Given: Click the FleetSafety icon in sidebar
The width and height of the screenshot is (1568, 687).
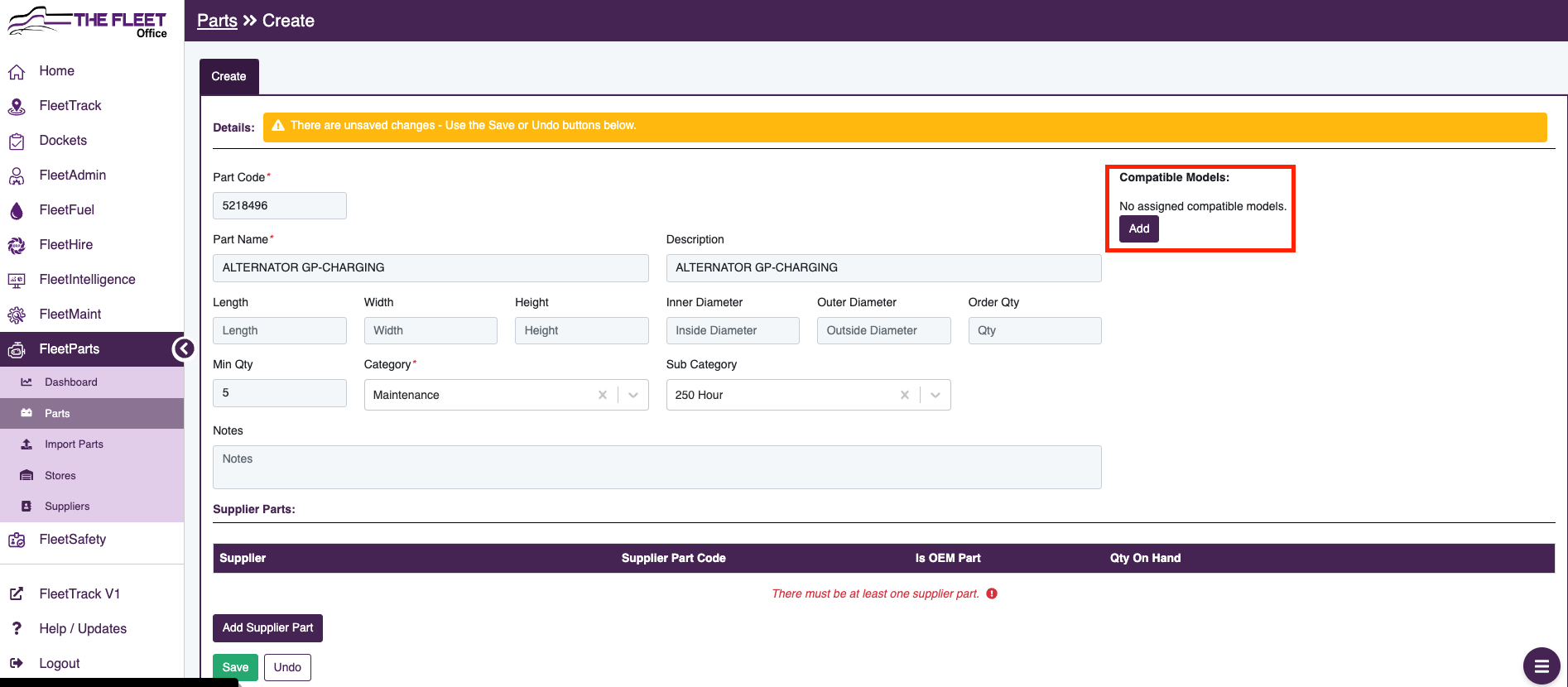Looking at the screenshot, I should (17, 540).
